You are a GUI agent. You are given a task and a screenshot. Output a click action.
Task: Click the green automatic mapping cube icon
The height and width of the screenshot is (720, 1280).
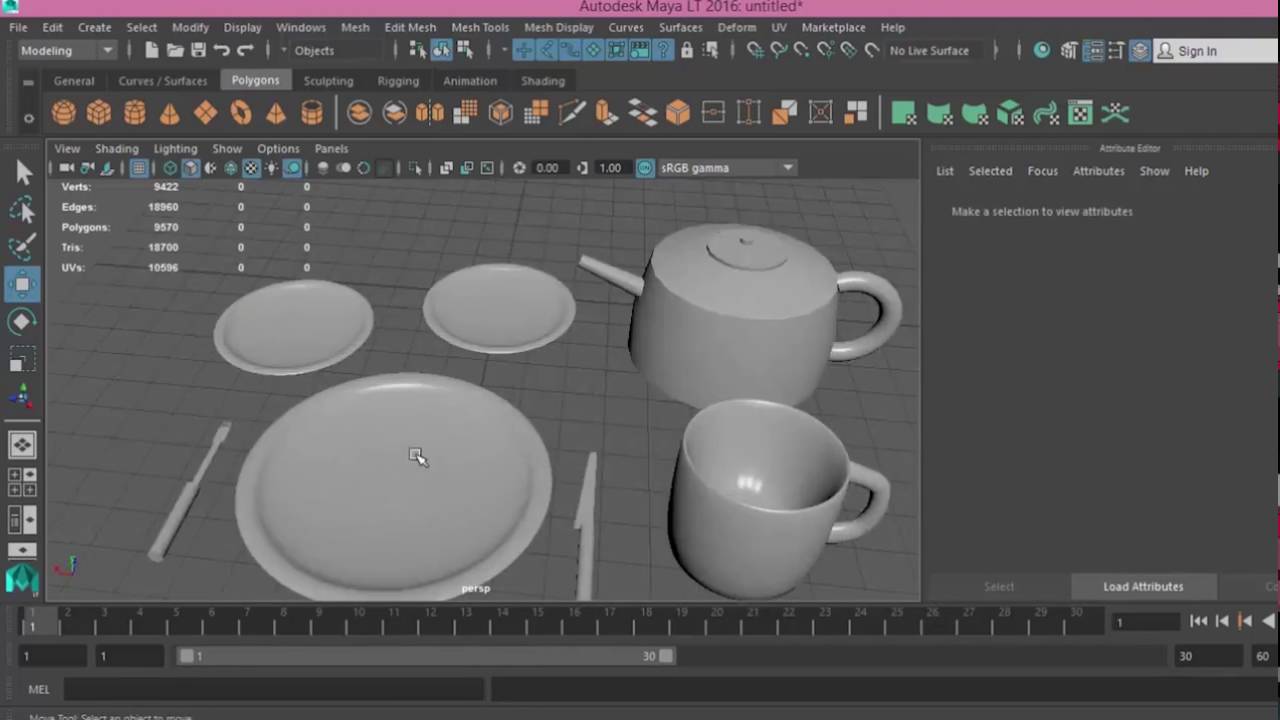coord(1010,113)
